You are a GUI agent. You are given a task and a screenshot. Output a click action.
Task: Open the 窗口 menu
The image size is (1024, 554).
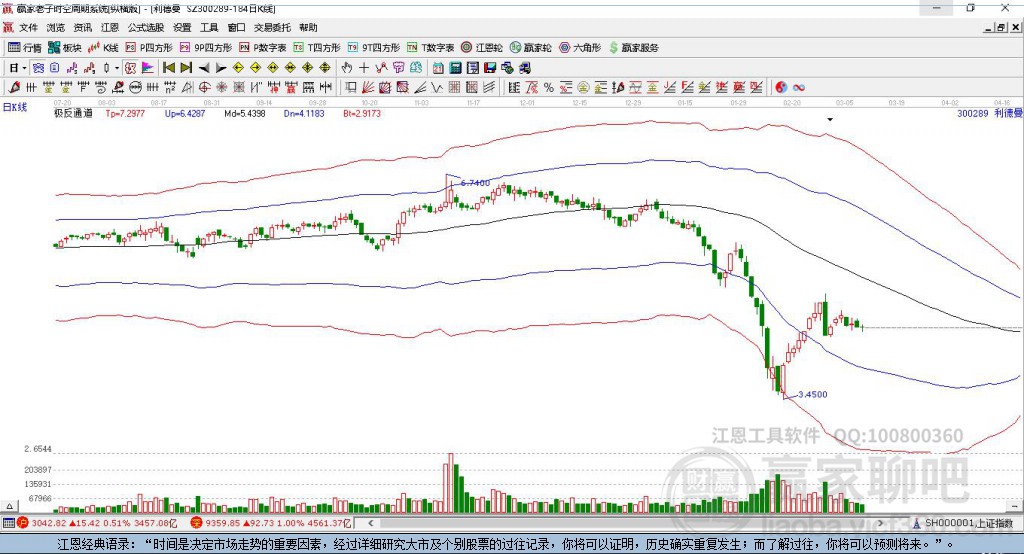click(236, 27)
